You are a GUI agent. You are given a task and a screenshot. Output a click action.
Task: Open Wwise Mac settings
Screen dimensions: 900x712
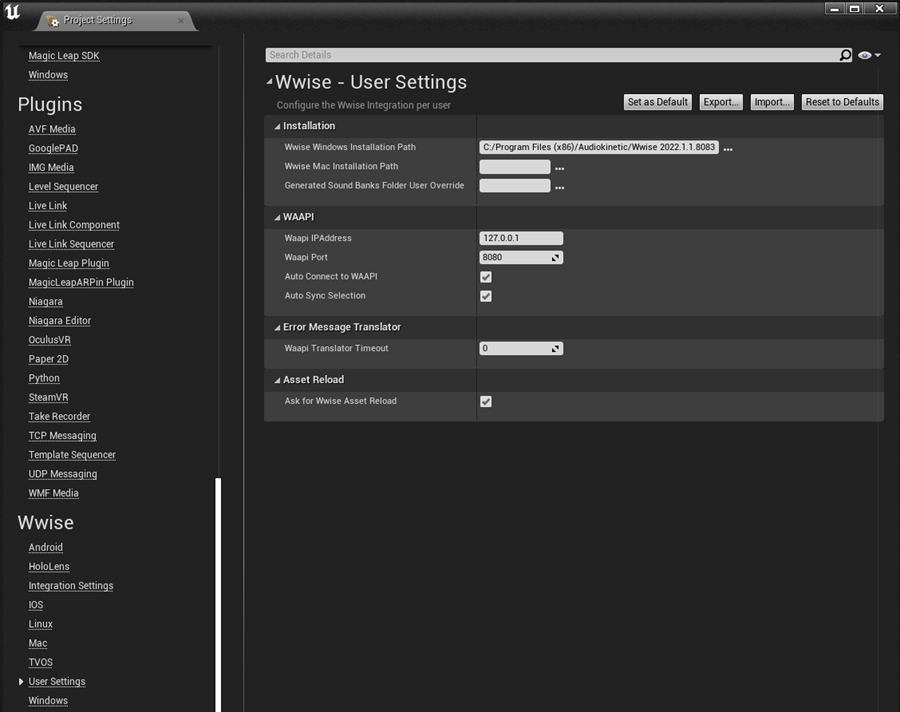click(x=38, y=643)
